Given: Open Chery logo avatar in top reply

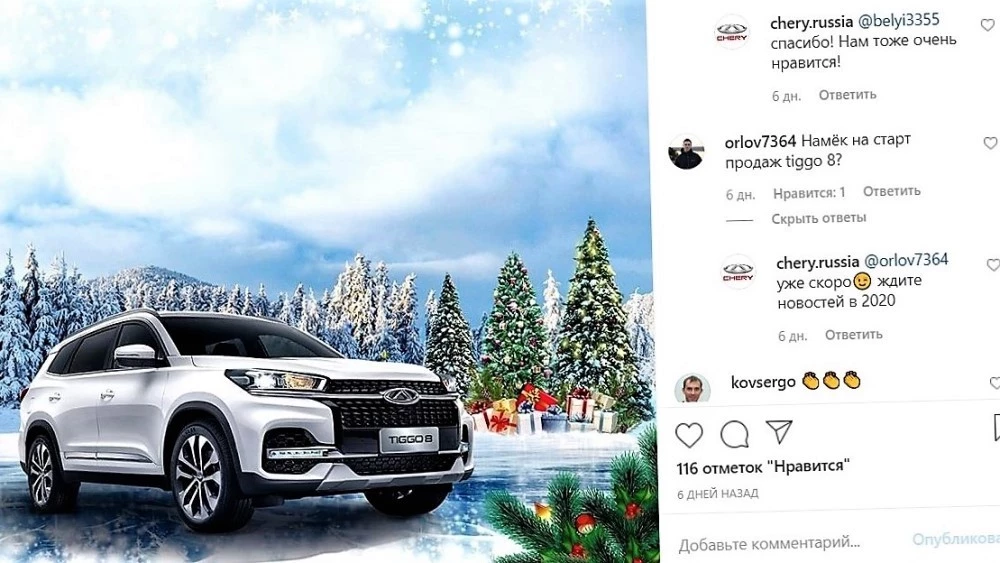Looking at the screenshot, I should (x=732, y=32).
